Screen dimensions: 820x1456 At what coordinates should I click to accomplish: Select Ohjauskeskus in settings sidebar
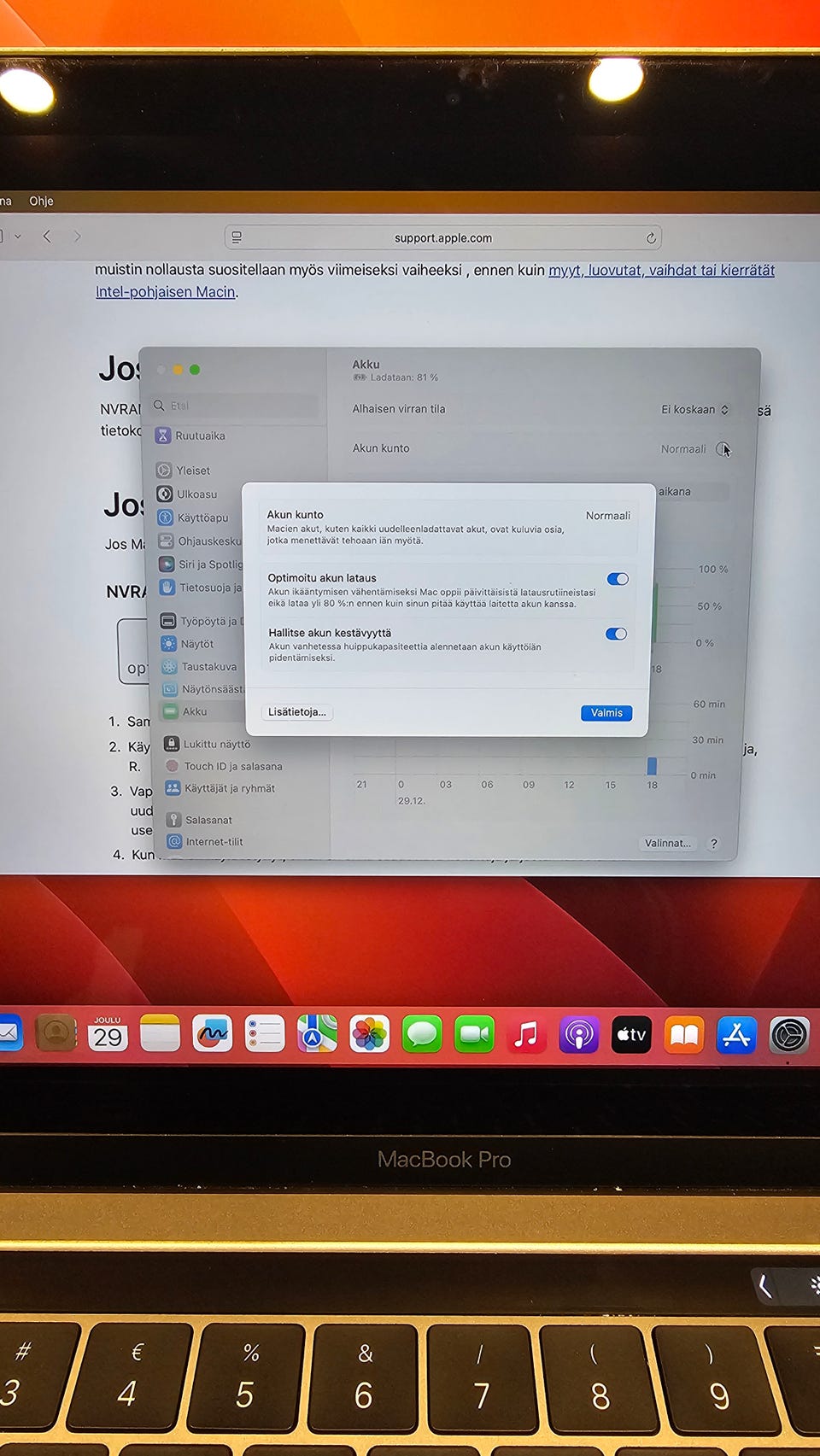pos(200,541)
